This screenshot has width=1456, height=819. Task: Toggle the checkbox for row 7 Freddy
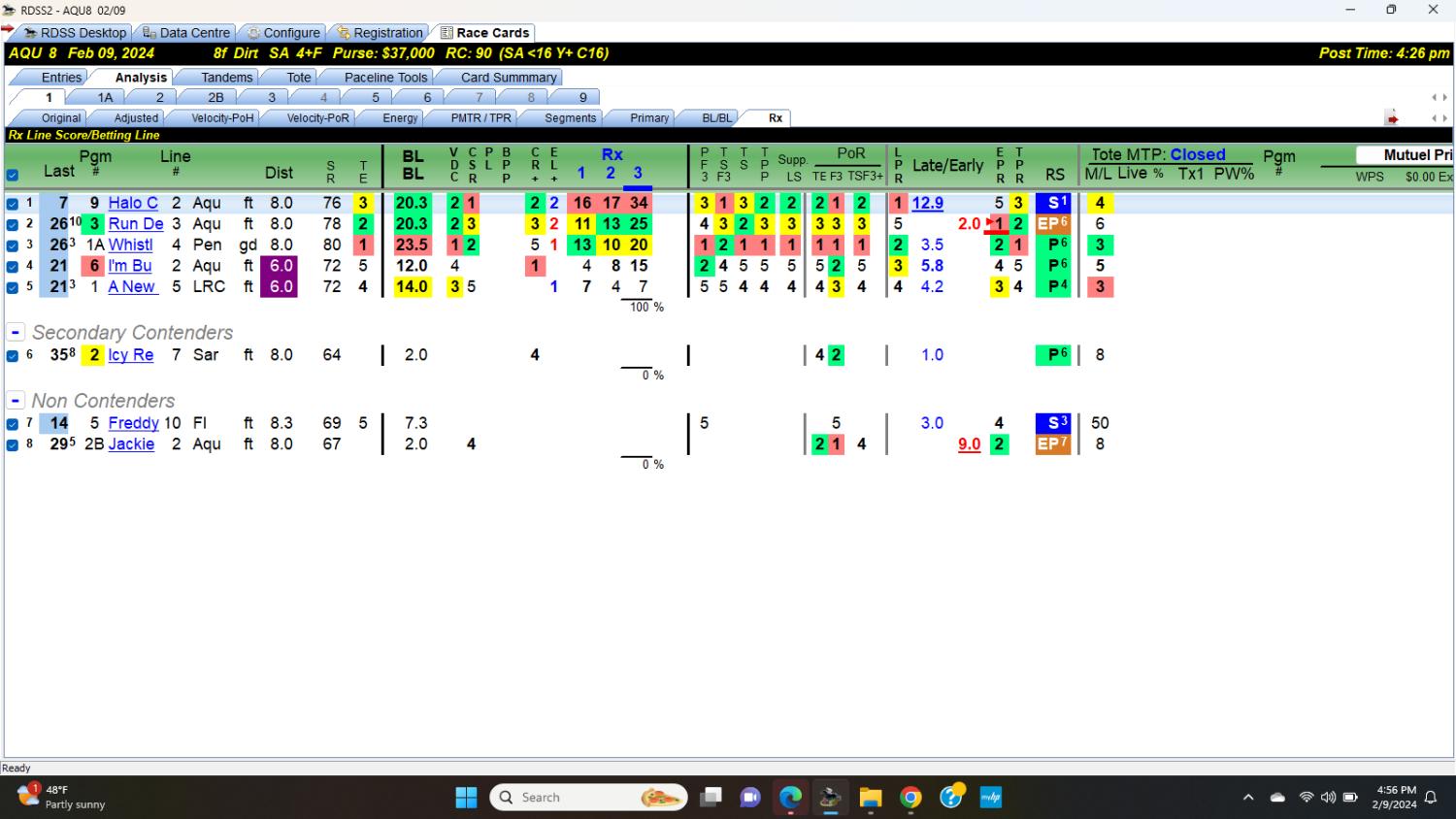click(13, 424)
